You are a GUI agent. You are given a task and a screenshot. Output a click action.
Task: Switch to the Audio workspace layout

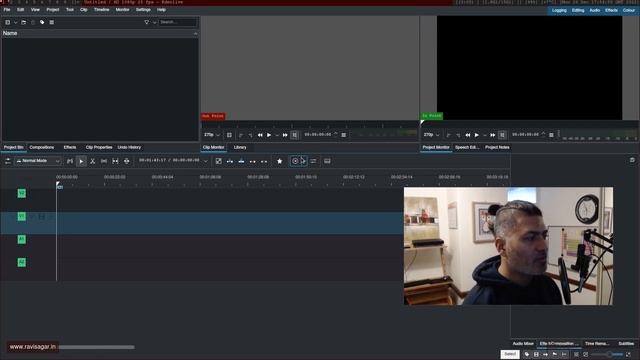tap(595, 10)
